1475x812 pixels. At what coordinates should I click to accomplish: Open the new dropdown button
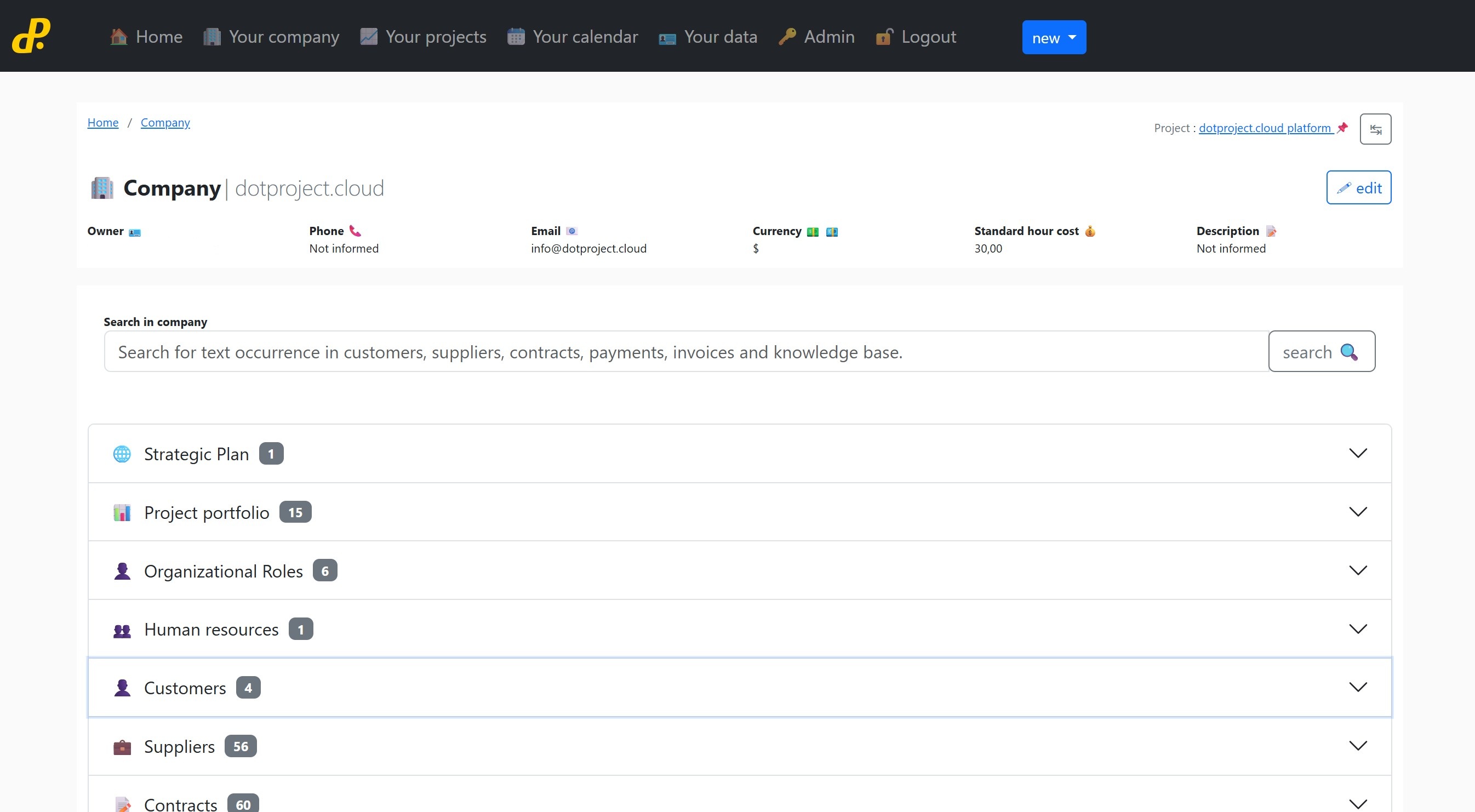click(1054, 38)
